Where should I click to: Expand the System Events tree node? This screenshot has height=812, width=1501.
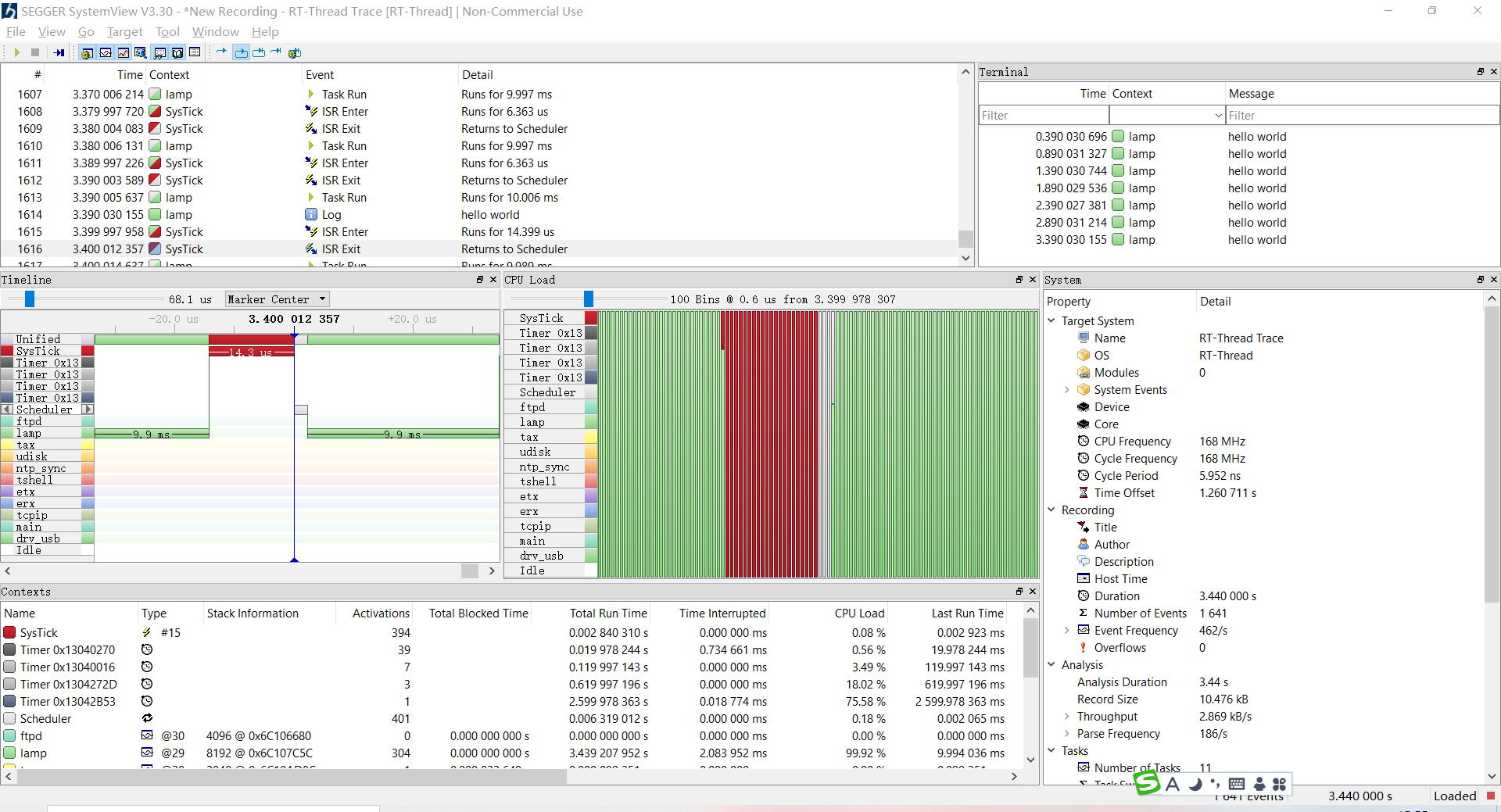(1067, 389)
